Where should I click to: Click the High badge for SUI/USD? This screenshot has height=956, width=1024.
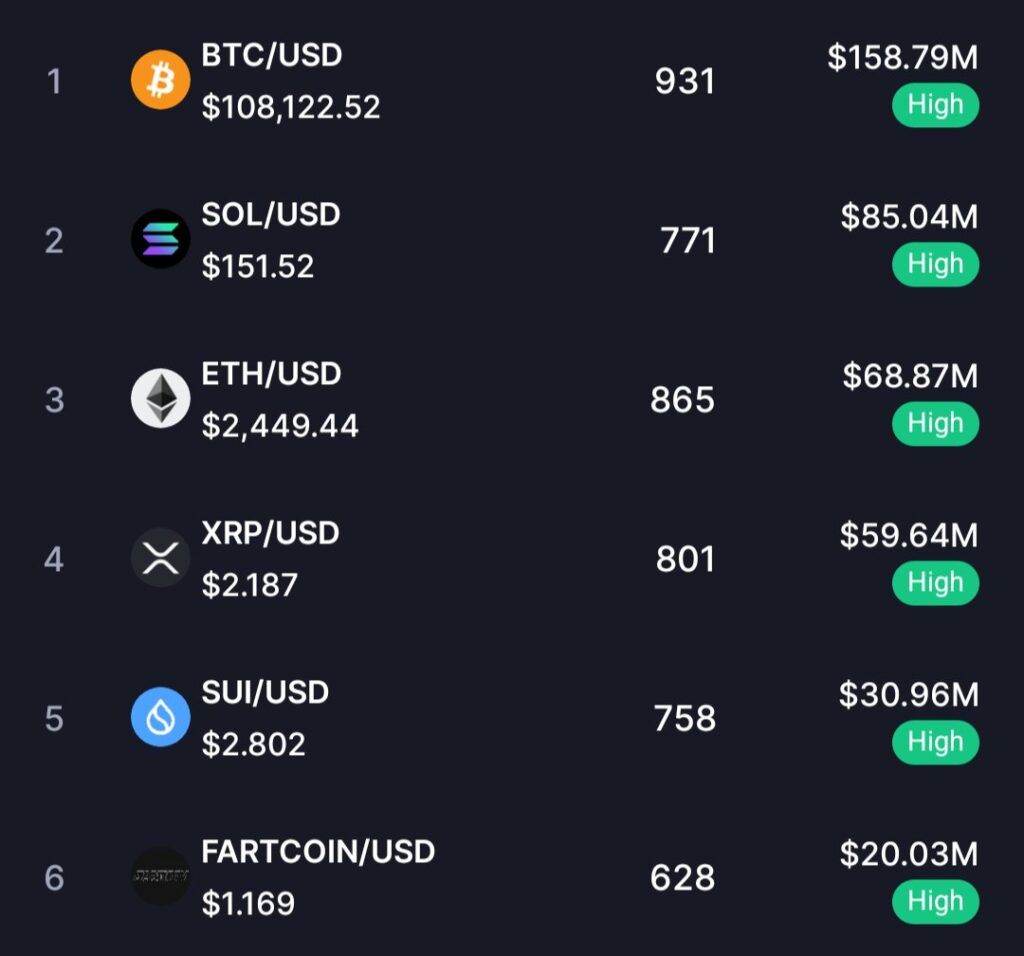pos(935,742)
